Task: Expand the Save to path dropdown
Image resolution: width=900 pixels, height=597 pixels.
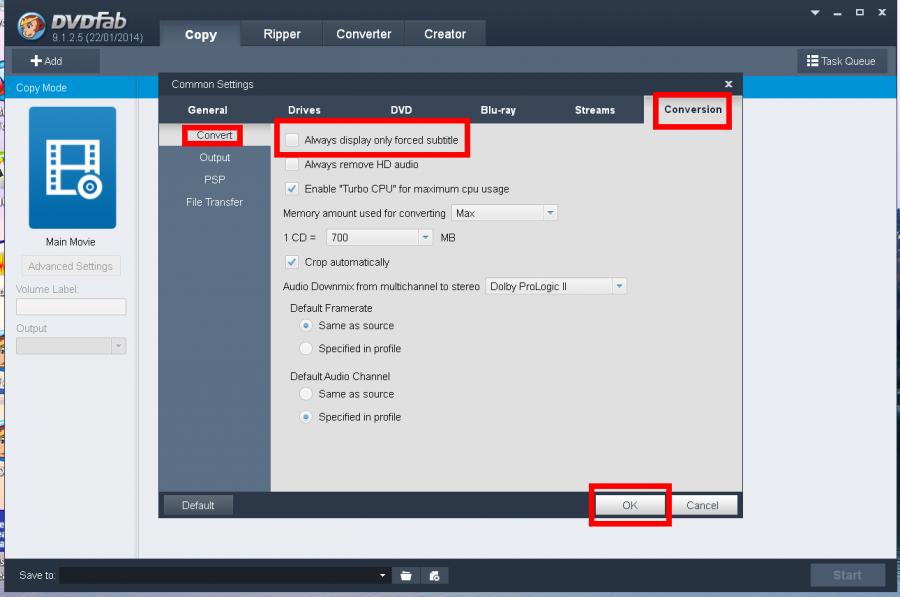Action: 382,576
